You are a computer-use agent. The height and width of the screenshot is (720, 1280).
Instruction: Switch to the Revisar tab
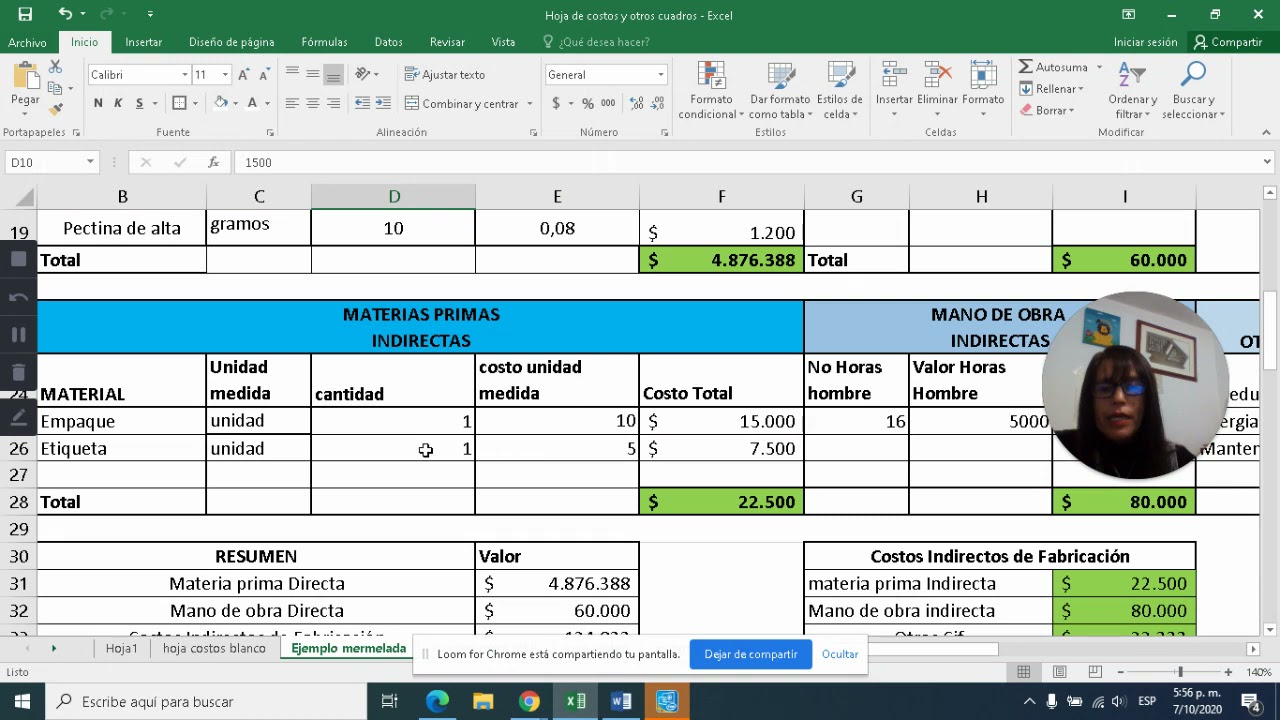447,42
